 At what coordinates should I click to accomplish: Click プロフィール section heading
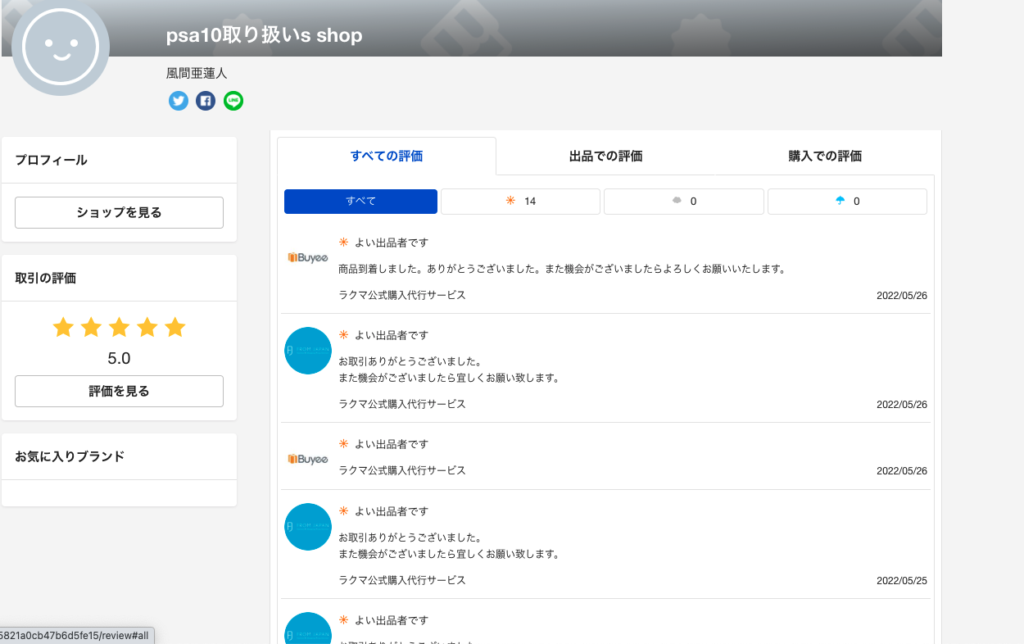[51, 160]
